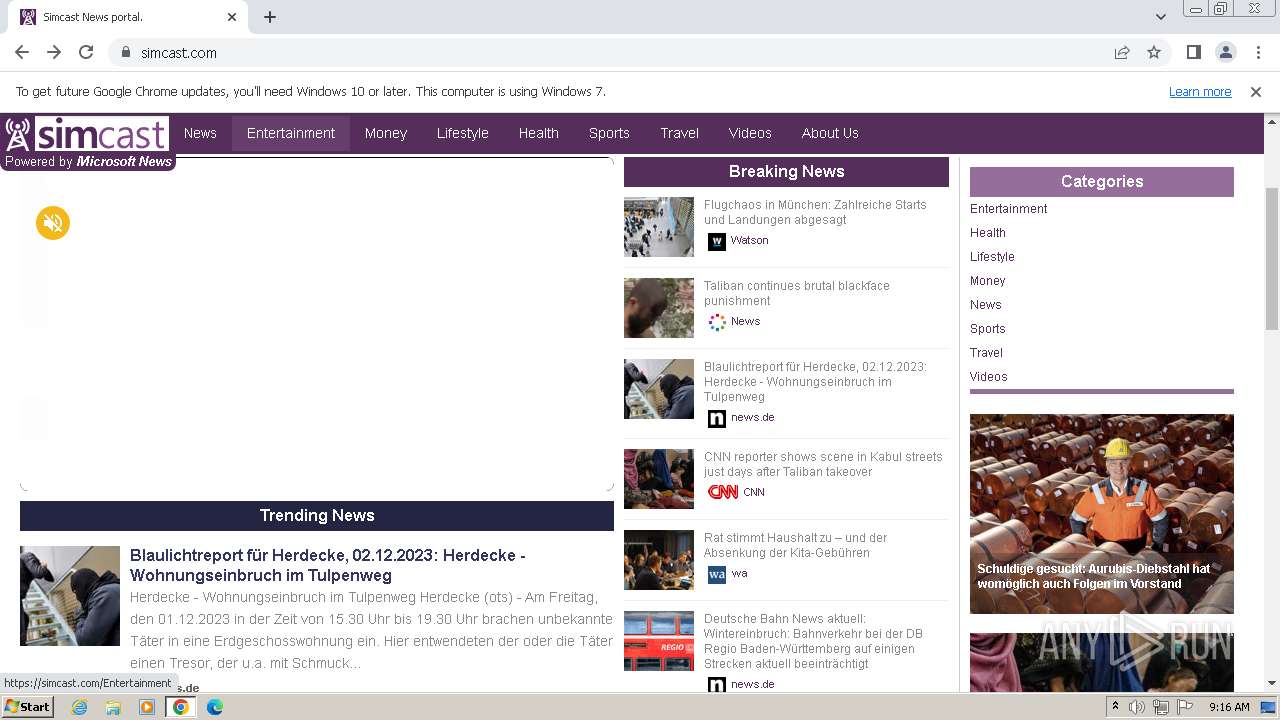Select Entertainment in Categories list
Viewport: 1280px width, 720px height.
[1008, 209]
